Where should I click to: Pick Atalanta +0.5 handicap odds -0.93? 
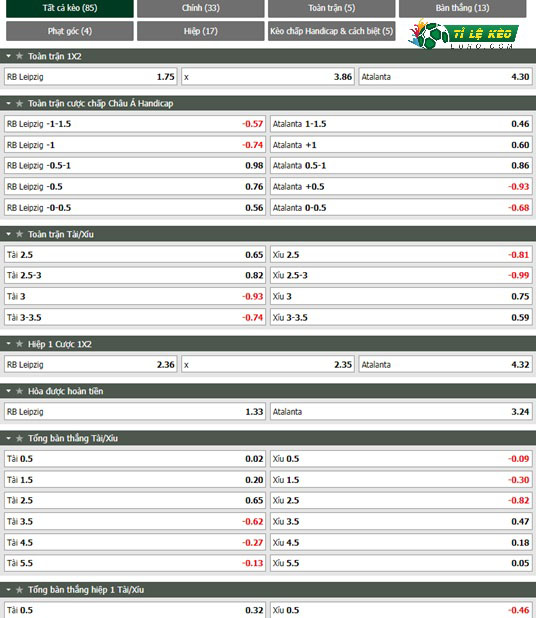(401, 186)
